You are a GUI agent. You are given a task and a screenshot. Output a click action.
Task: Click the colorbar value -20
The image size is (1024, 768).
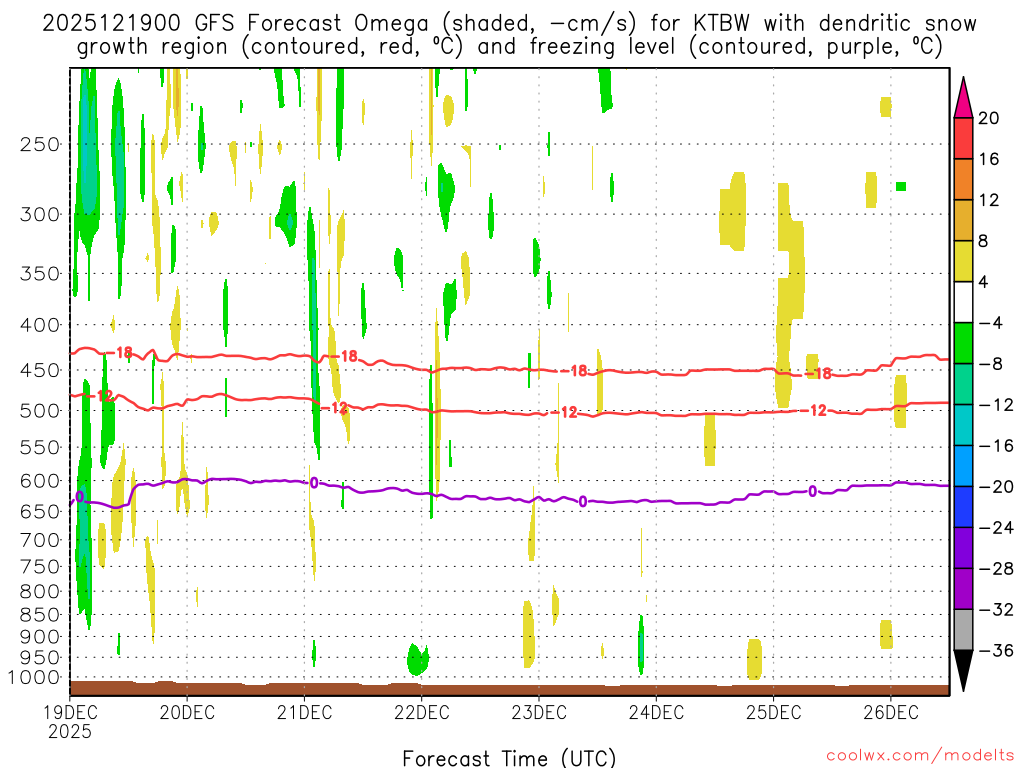tap(995, 487)
